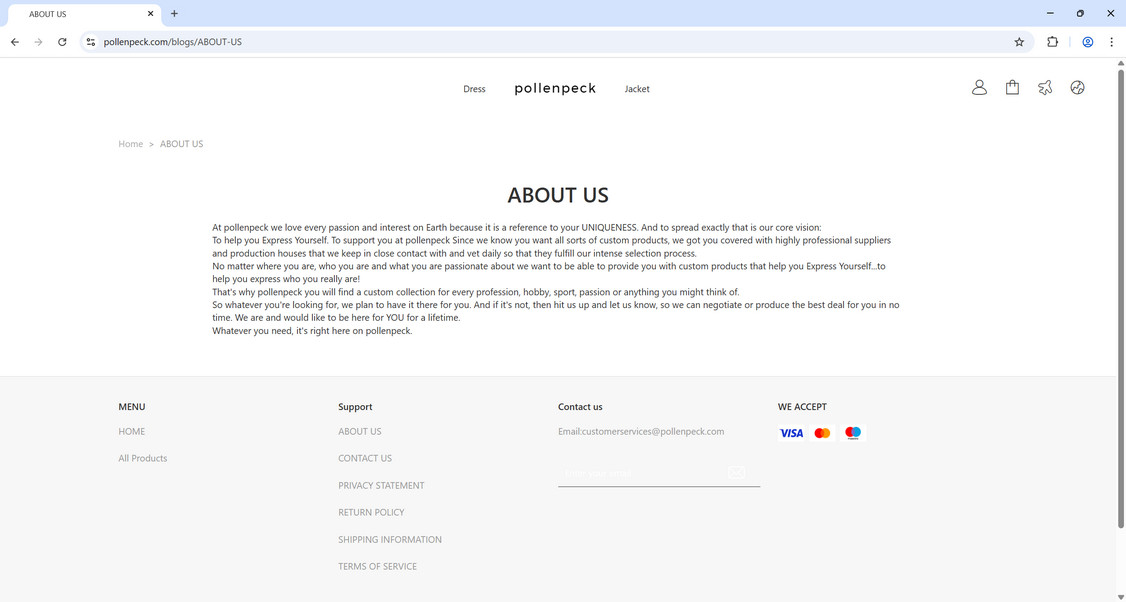
Task: Bookmark the page with the star icon
Action: click(x=1018, y=42)
